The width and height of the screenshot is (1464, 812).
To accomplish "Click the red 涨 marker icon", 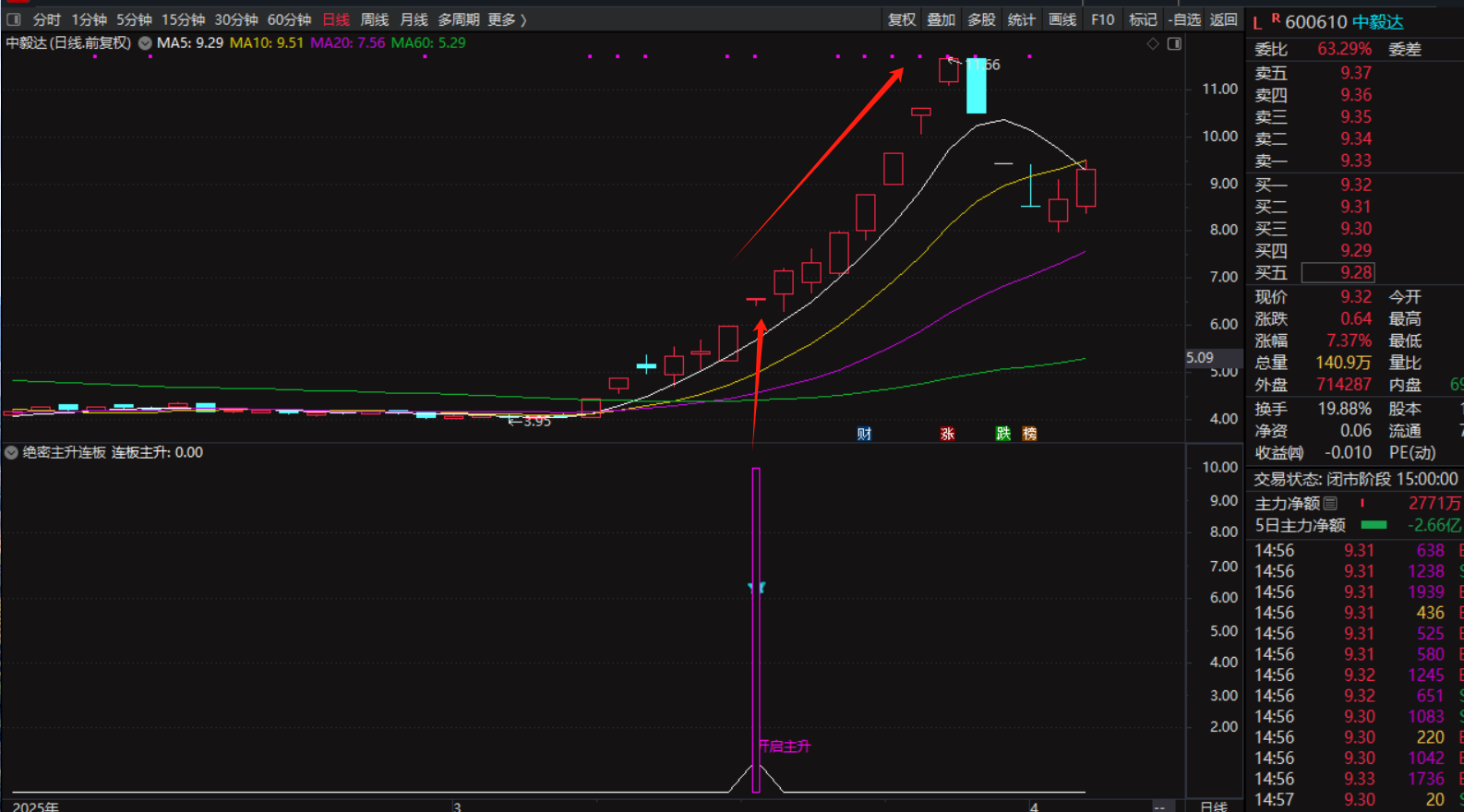I will pyautogui.click(x=947, y=434).
